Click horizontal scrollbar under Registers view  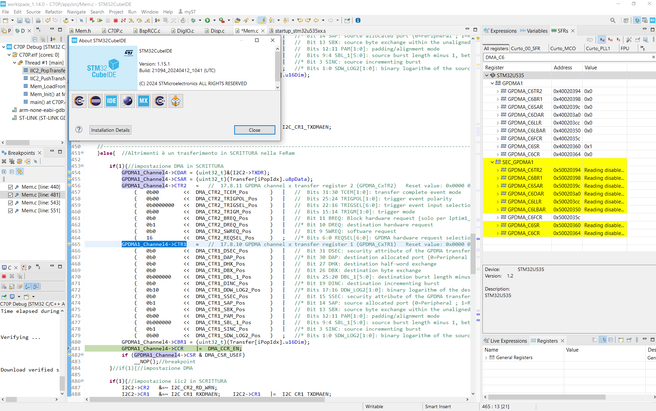pyautogui.click(x=546, y=397)
